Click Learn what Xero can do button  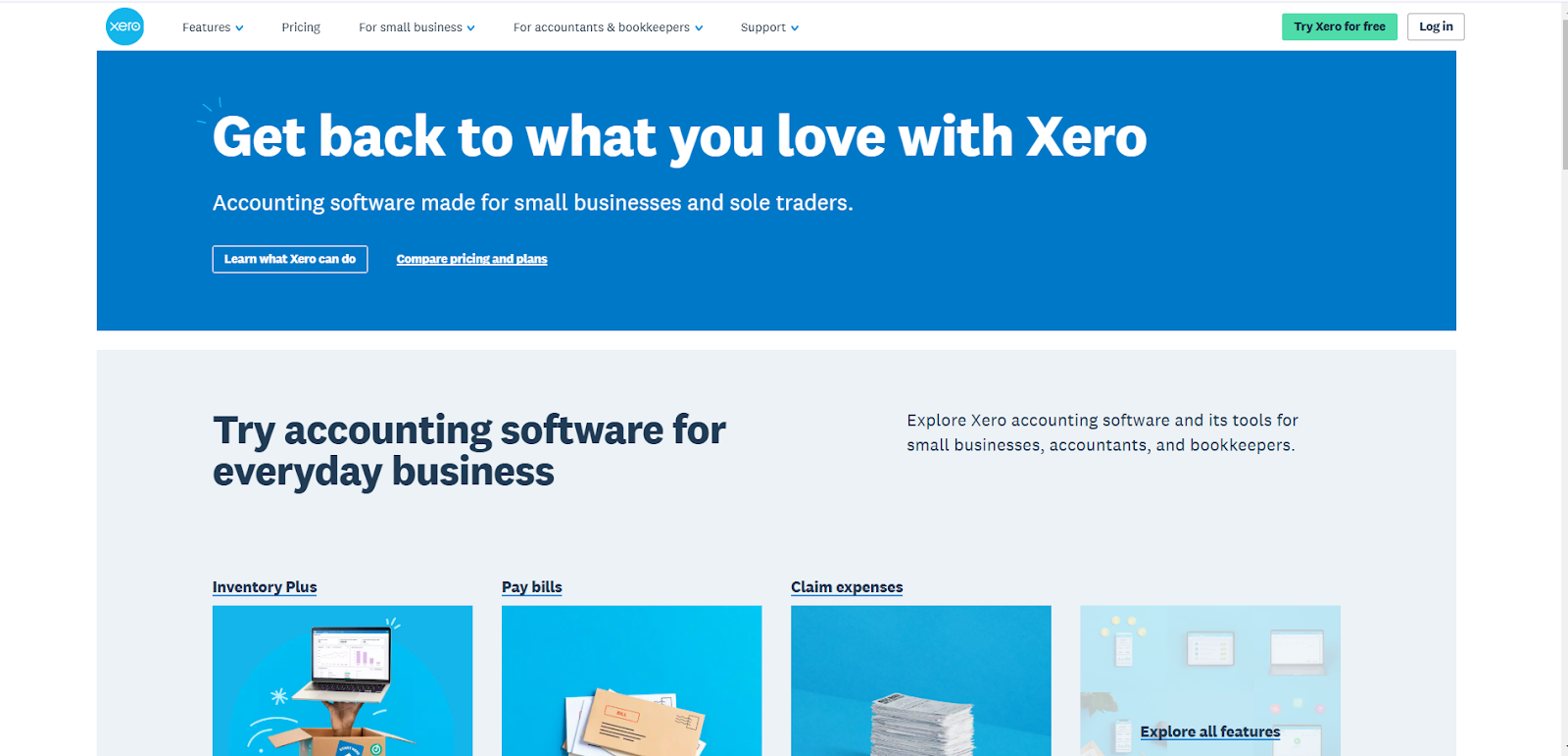click(x=290, y=259)
